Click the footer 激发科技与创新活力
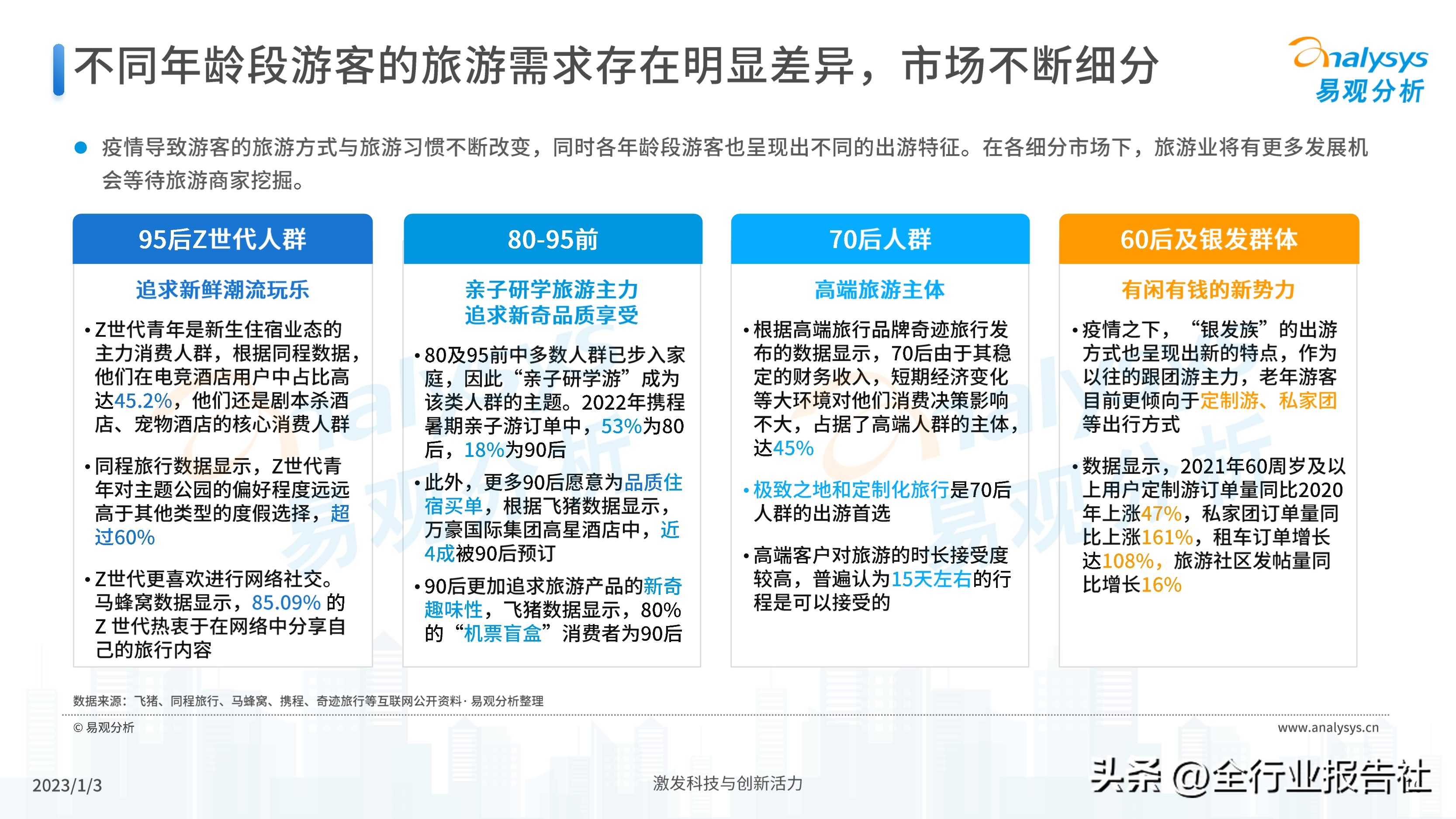The height and width of the screenshot is (819, 1456). (x=727, y=783)
